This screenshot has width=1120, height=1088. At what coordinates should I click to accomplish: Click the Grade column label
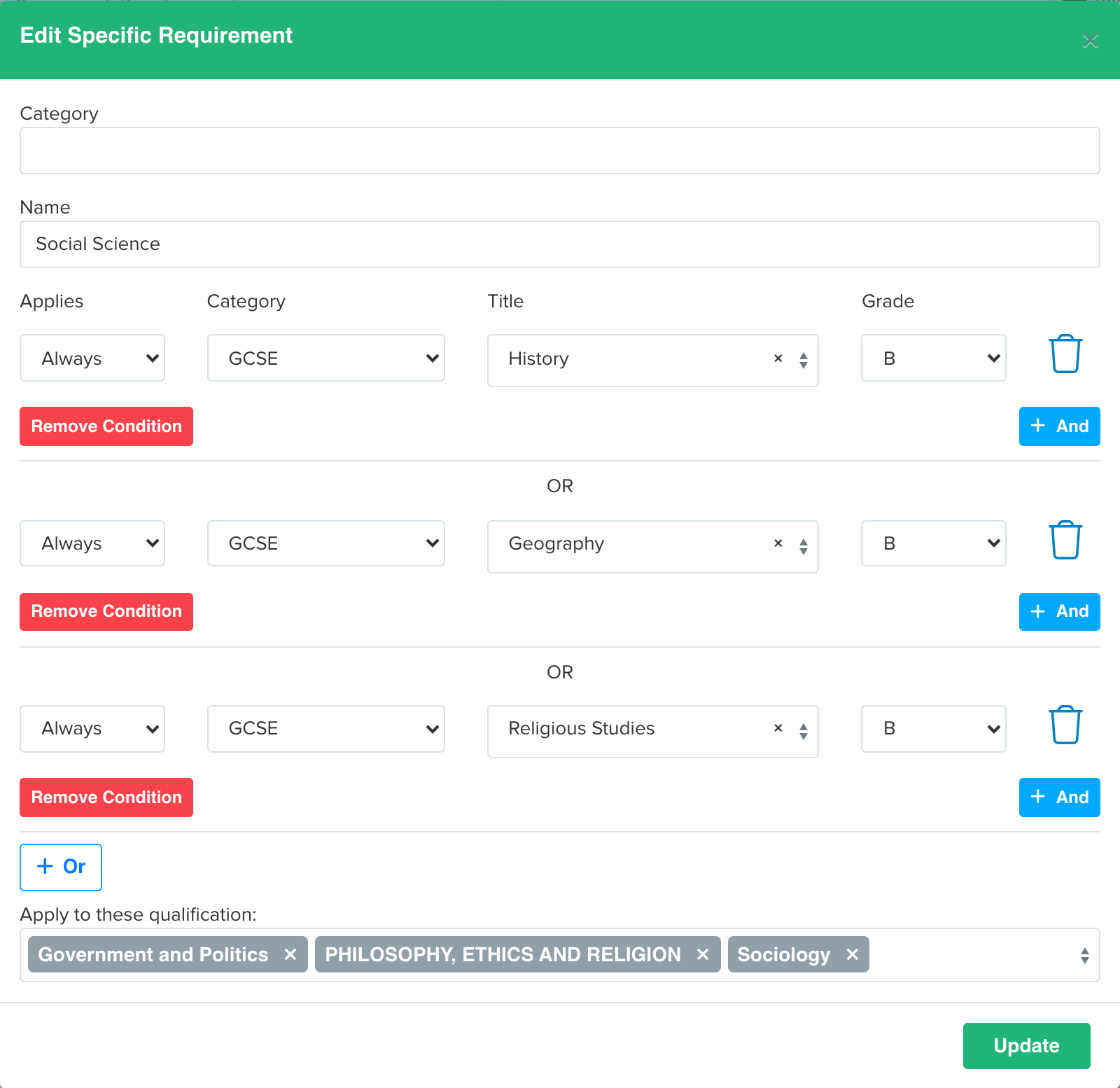888,301
